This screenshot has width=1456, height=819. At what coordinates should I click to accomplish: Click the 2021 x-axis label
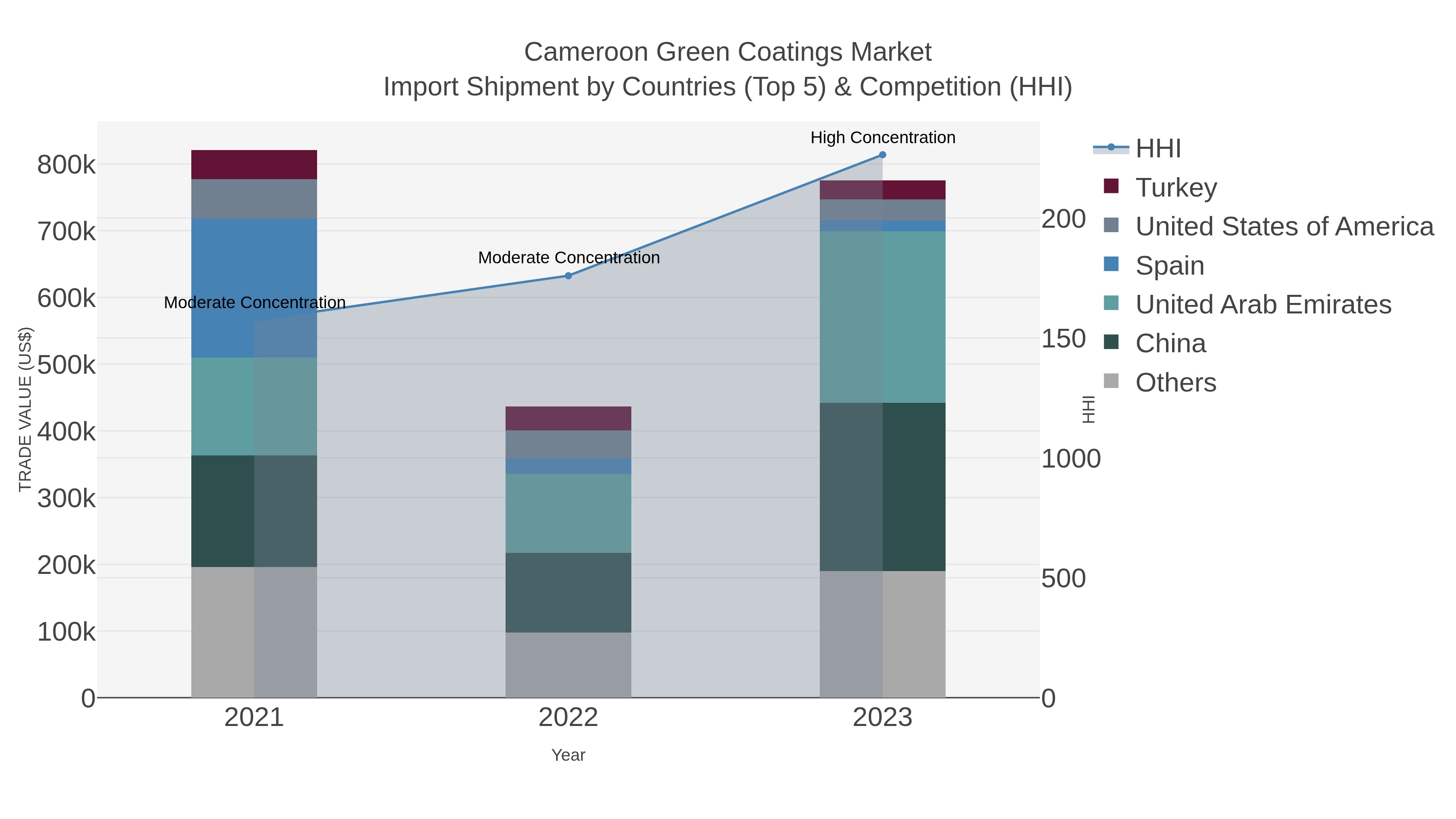point(254,718)
